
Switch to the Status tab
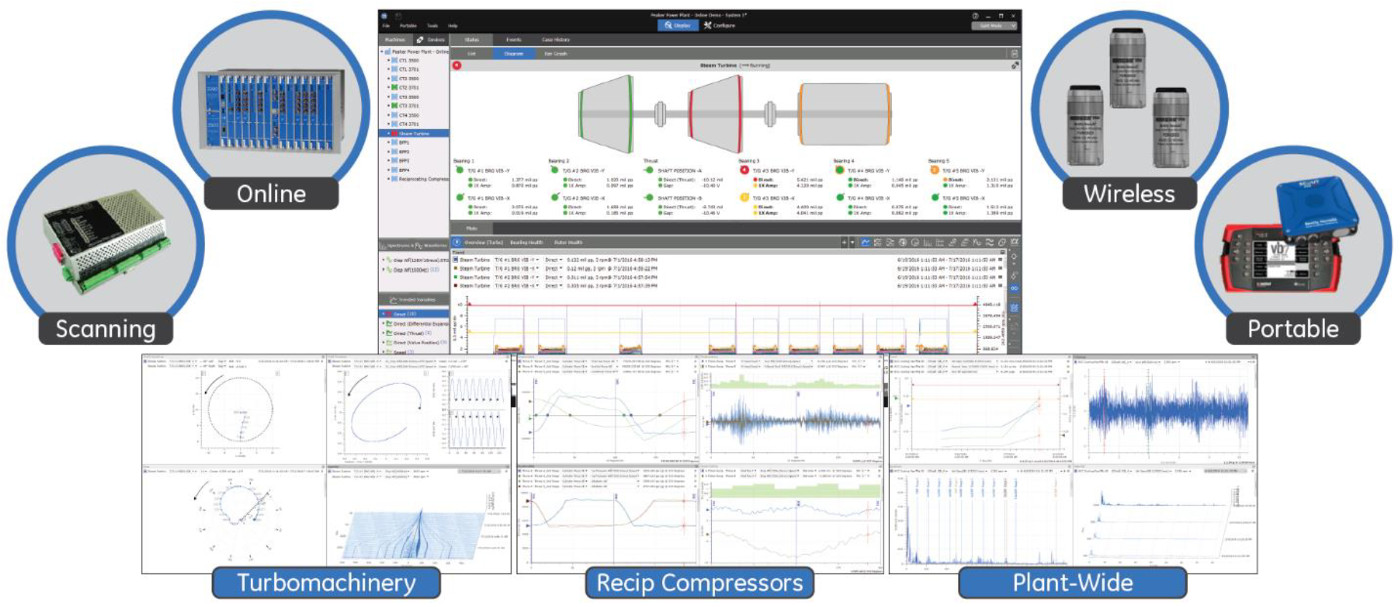coord(471,40)
